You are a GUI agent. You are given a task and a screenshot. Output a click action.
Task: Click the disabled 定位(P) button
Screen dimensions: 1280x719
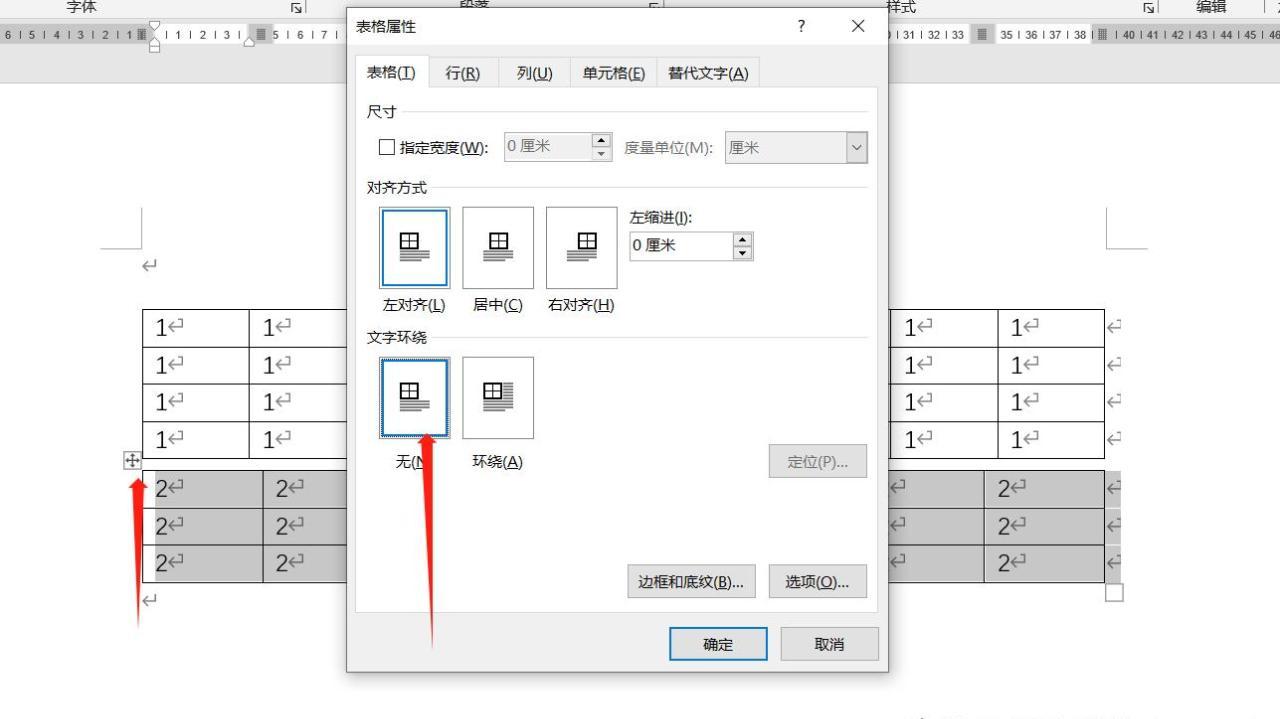pyautogui.click(x=817, y=461)
